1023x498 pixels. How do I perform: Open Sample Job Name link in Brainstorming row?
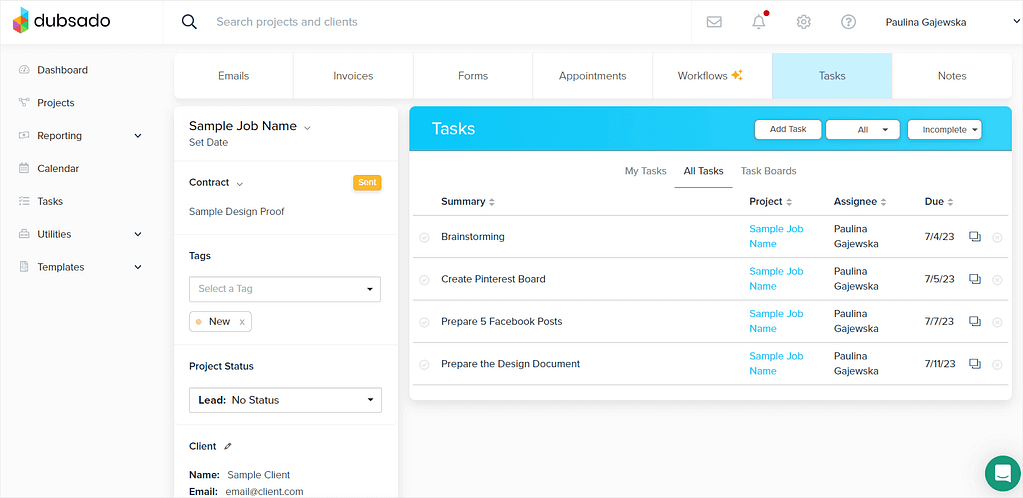pos(776,236)
